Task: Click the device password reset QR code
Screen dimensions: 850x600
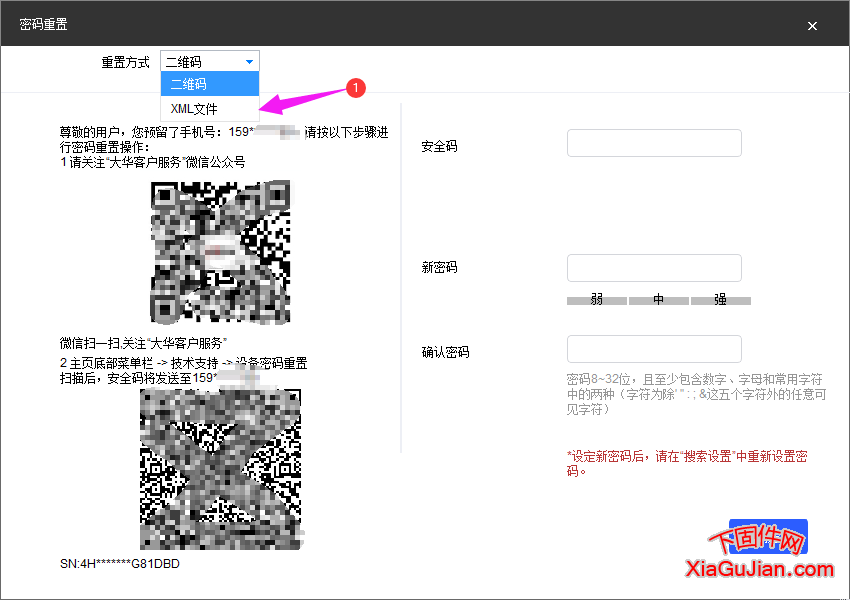Action: point(220,469)
